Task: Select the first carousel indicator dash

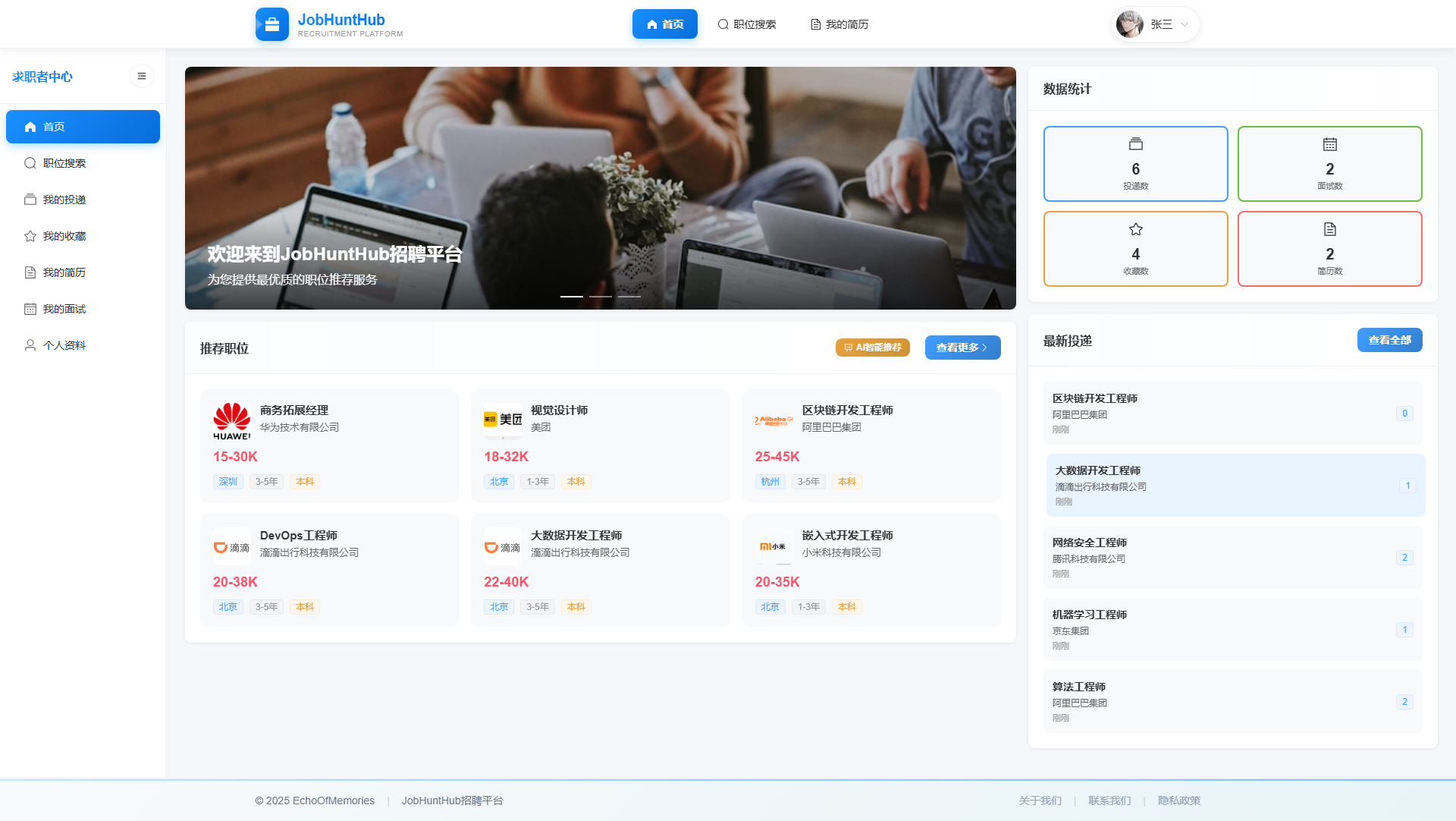Action: (571, 296)
